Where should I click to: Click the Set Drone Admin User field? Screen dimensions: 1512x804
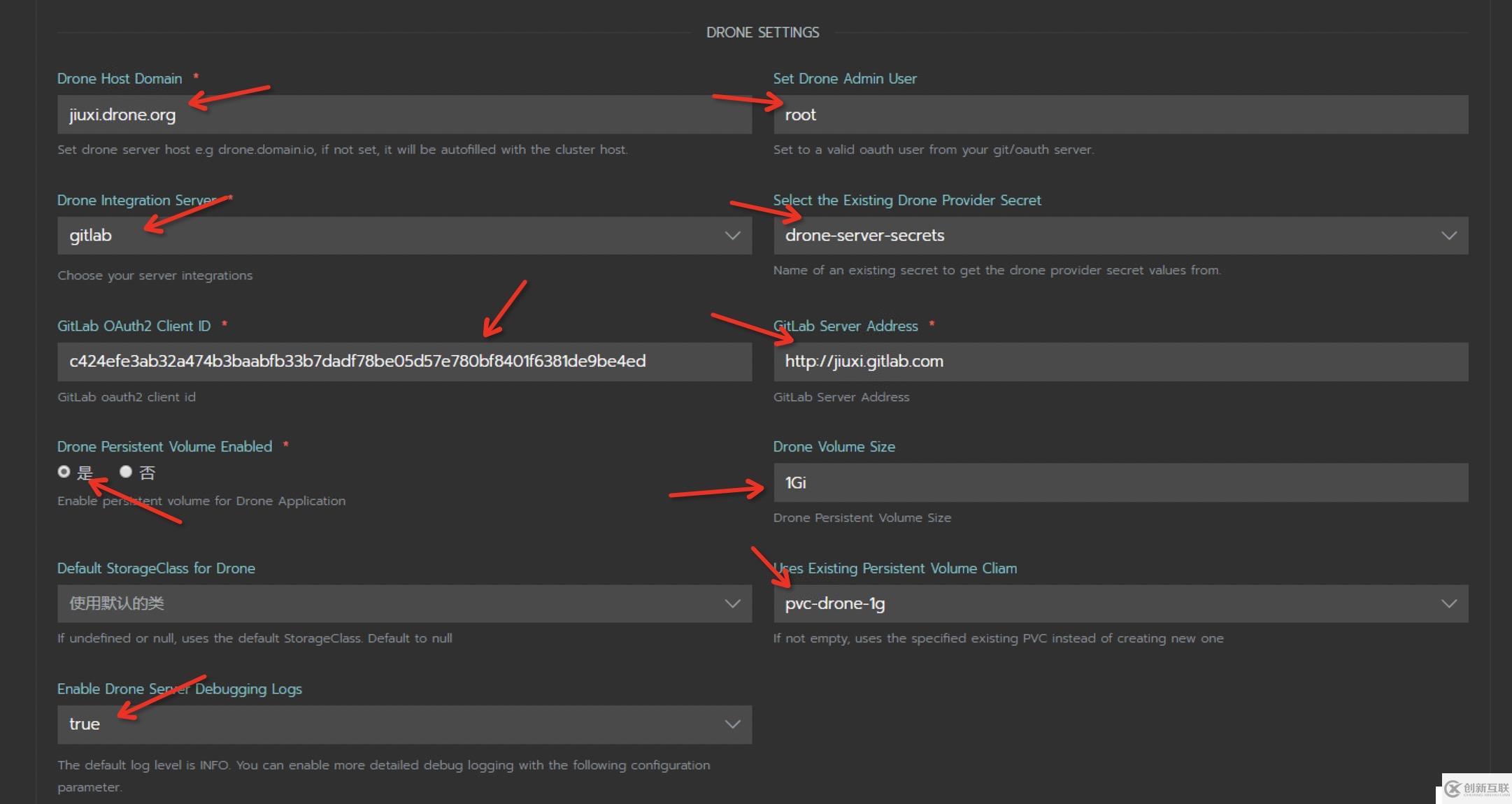click(1120, 115)
